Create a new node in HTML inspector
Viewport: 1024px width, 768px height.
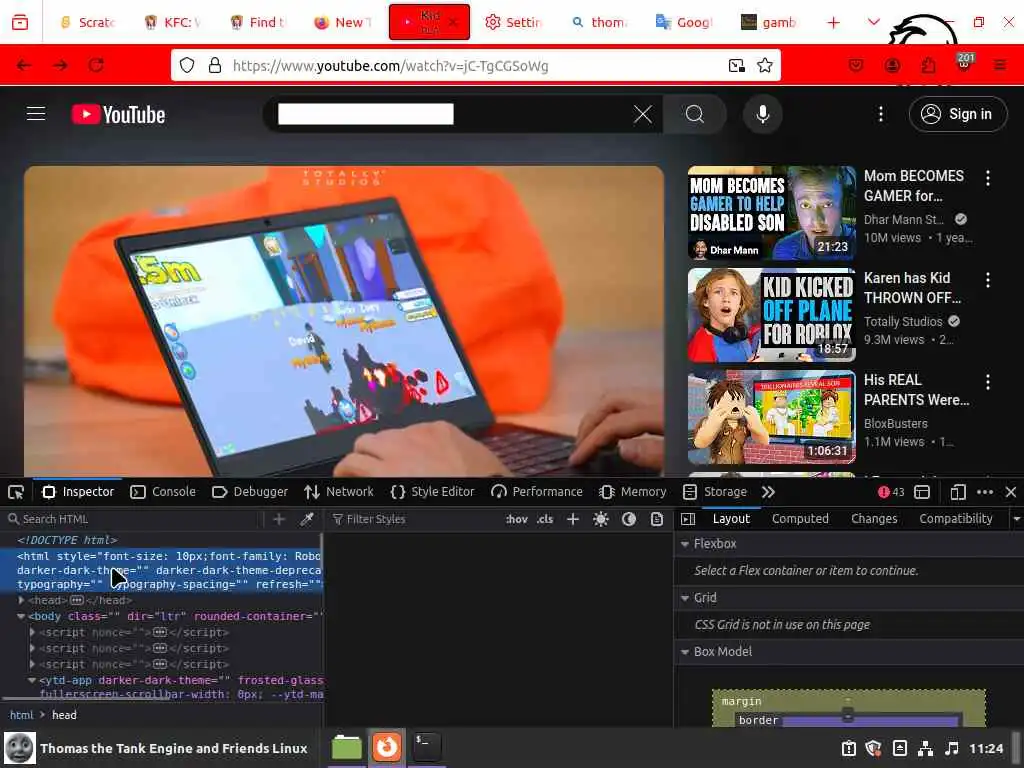click(x=279, y=519)
